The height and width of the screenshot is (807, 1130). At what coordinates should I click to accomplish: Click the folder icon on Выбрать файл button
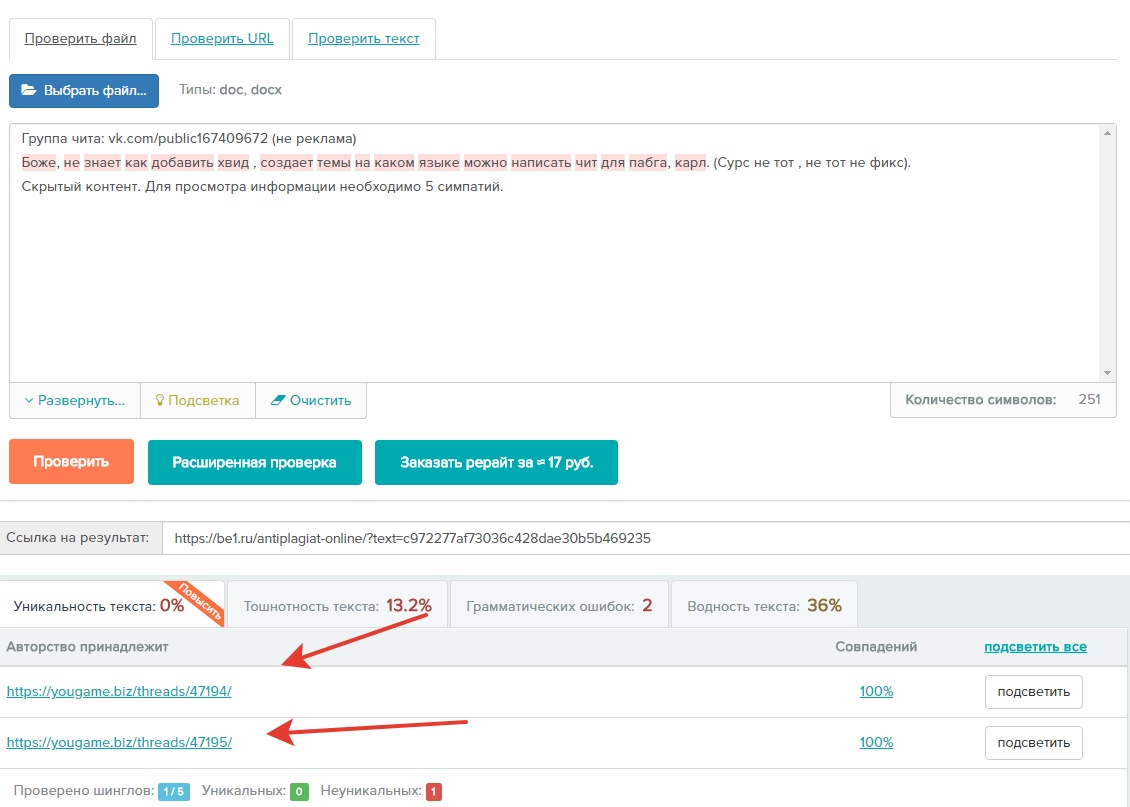[x=29, y=90]
